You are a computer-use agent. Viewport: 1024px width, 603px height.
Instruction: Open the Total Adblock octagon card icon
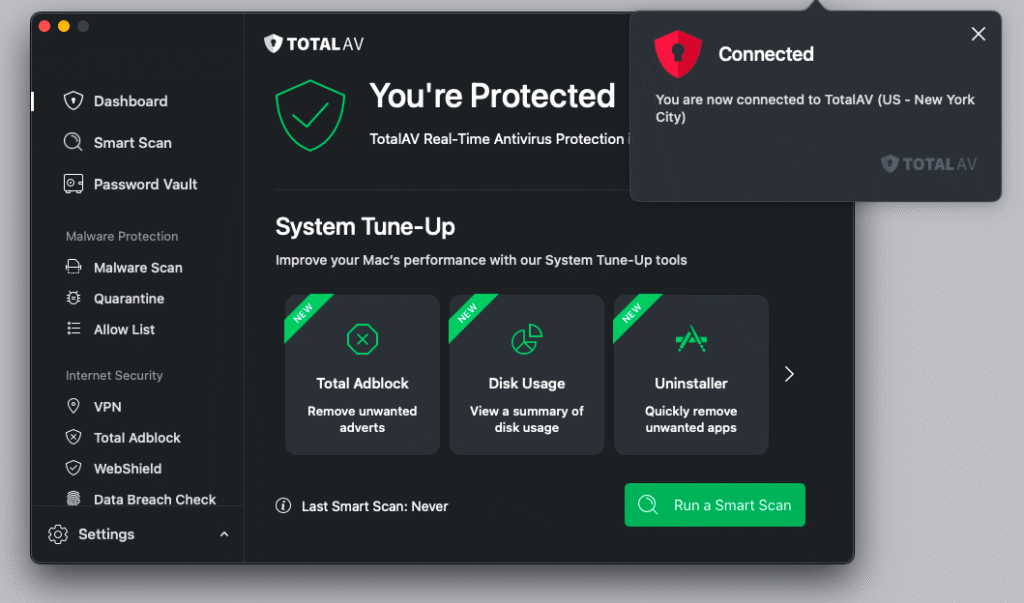(x=362, y=339)
